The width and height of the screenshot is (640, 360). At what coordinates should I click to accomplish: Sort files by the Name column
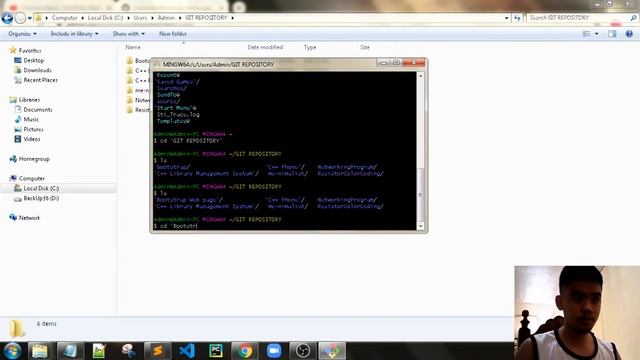[x=133, y=47]
